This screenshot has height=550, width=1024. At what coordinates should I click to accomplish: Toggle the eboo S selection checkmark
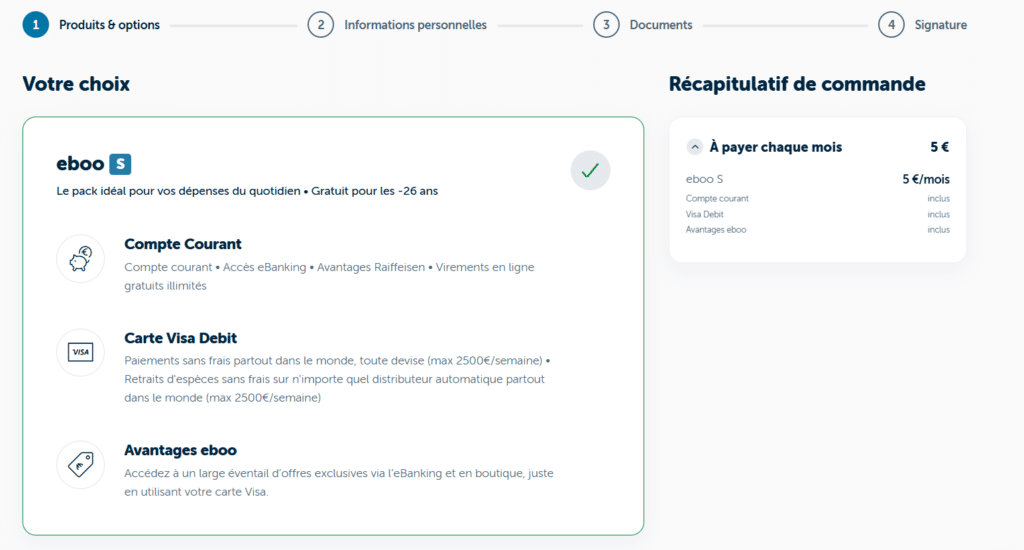590,170
